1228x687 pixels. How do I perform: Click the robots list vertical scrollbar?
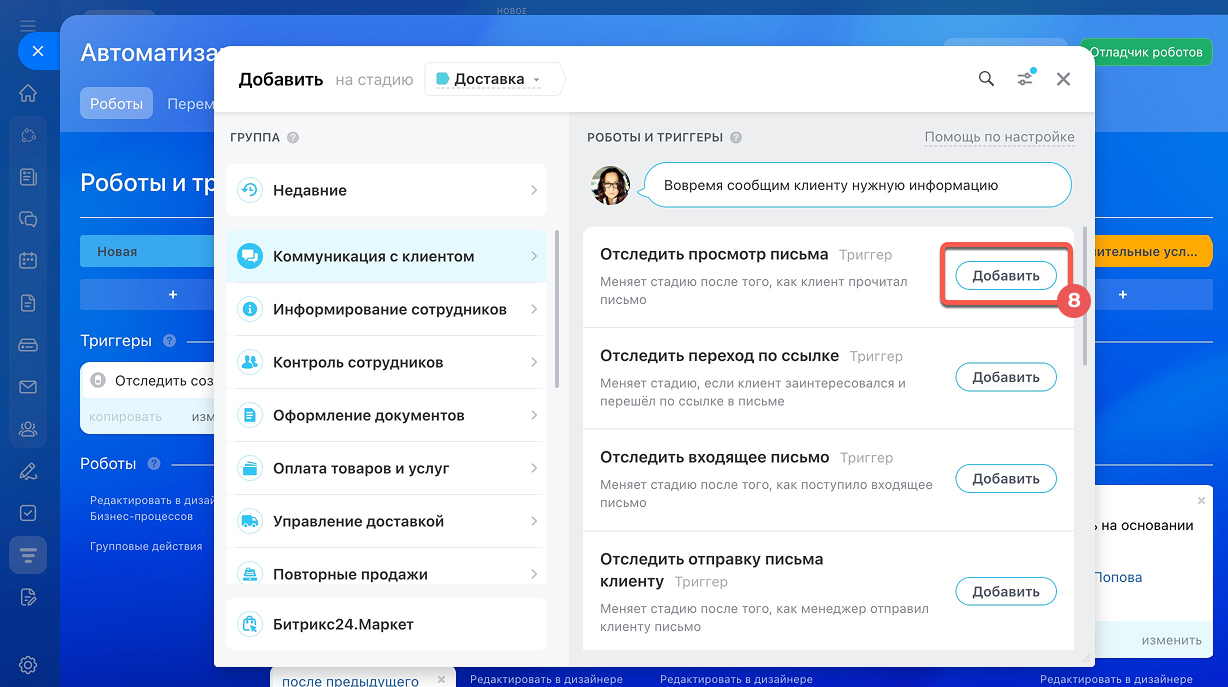[x=1085, y=300]
